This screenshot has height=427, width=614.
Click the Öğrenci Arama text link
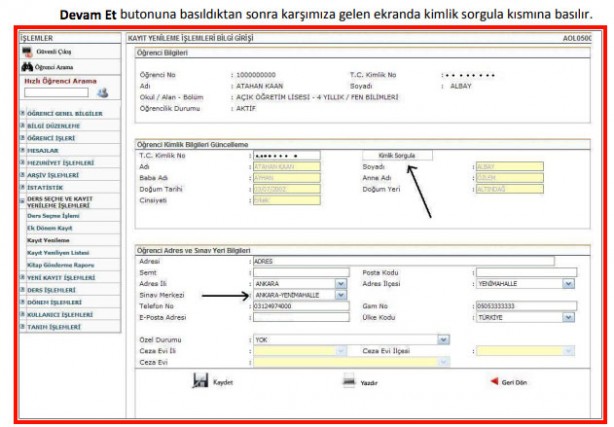(54, 67)
